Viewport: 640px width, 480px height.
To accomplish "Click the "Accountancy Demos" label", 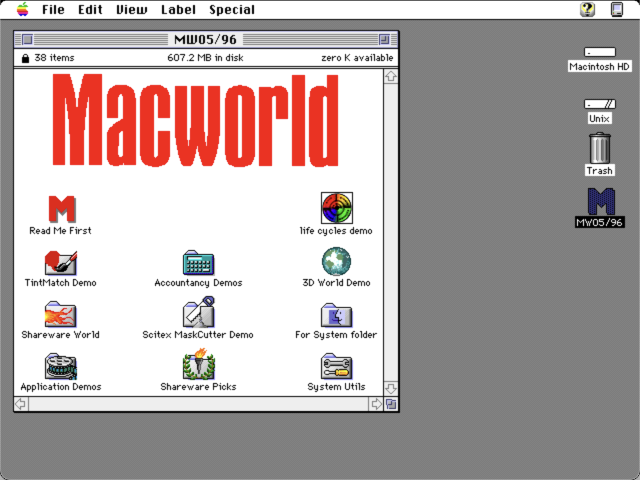I will click(198, 282).
